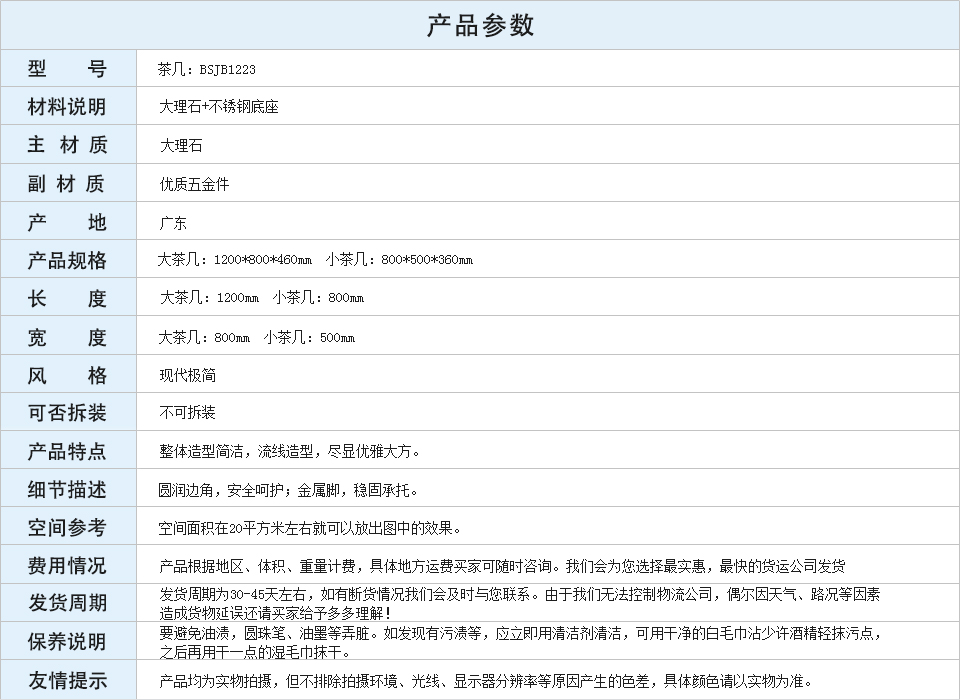Image resolution: width=960 pixels, height=700 pixels.
Task: Select the 型号 row label
Action: coord(67,69)
